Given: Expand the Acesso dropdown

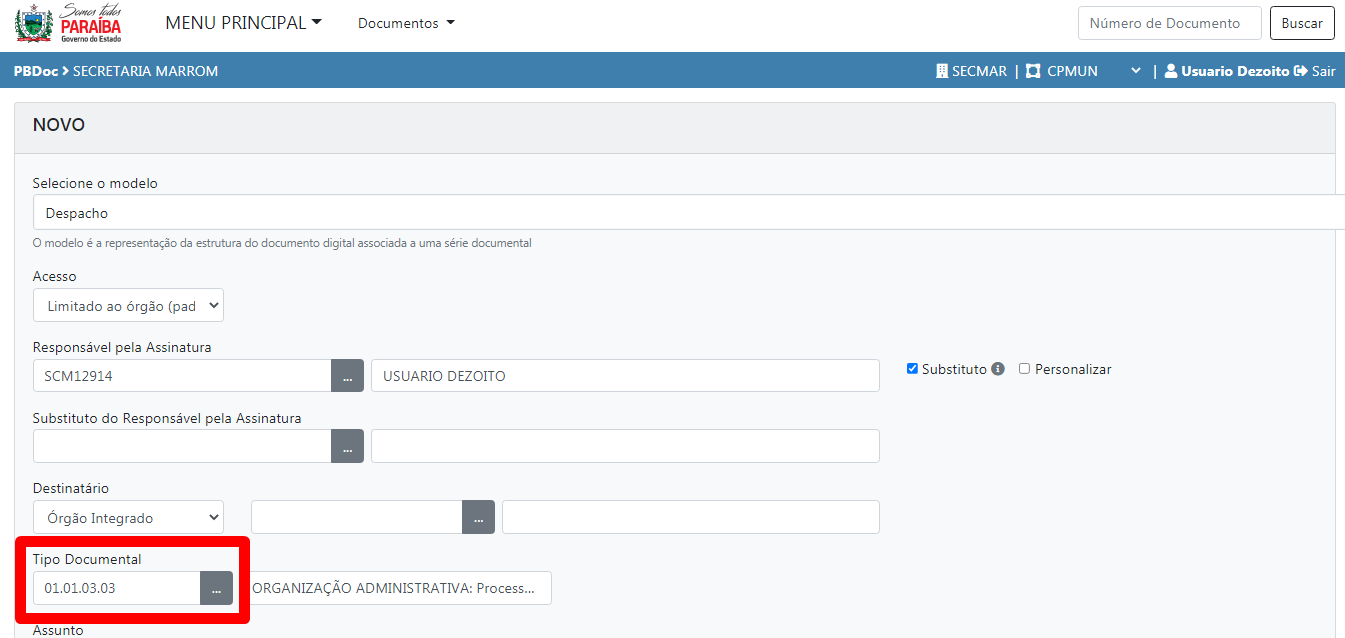Looking at the screenshot, I should (x=128, y=306).
